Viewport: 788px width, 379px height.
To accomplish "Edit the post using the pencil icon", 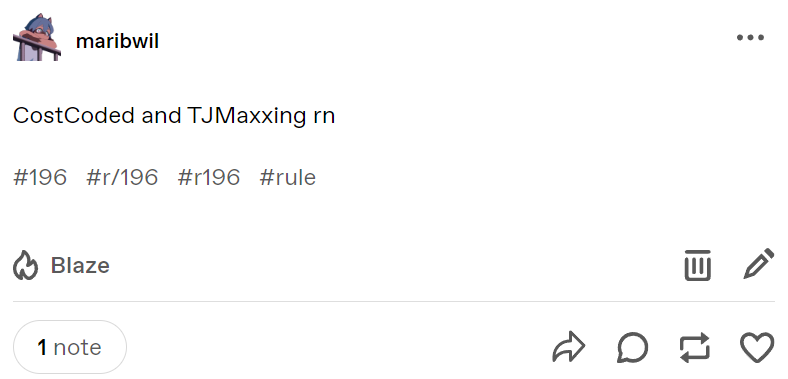I will (759, 263).
